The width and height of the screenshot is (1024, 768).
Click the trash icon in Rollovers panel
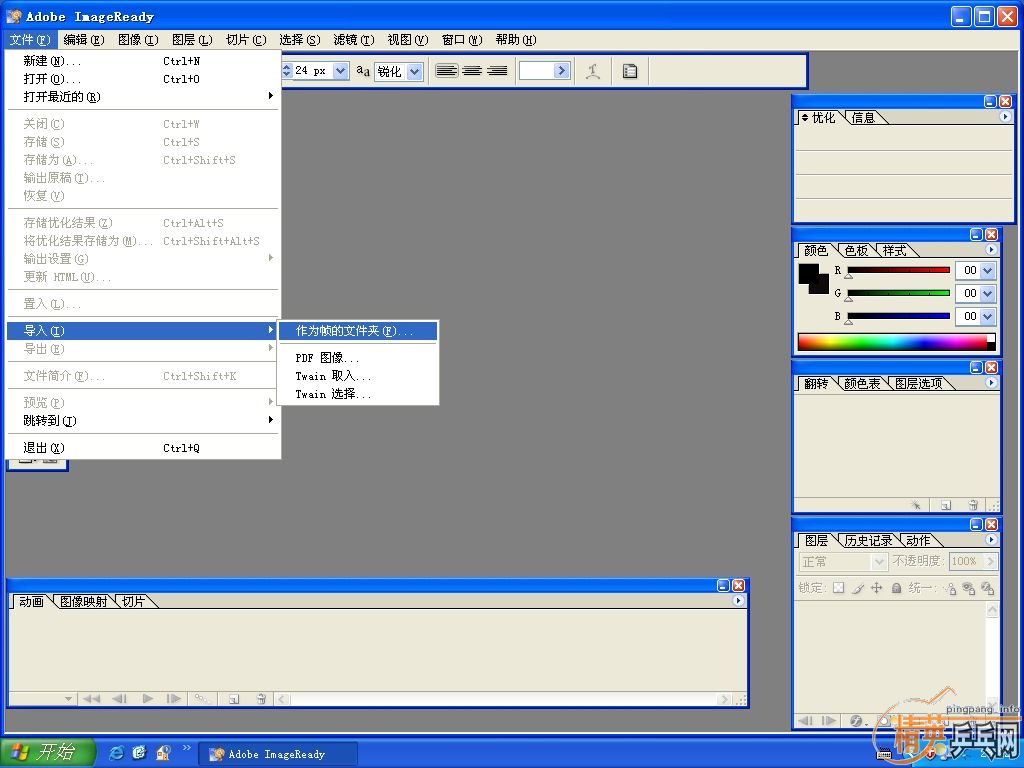[x=973, y=505]
